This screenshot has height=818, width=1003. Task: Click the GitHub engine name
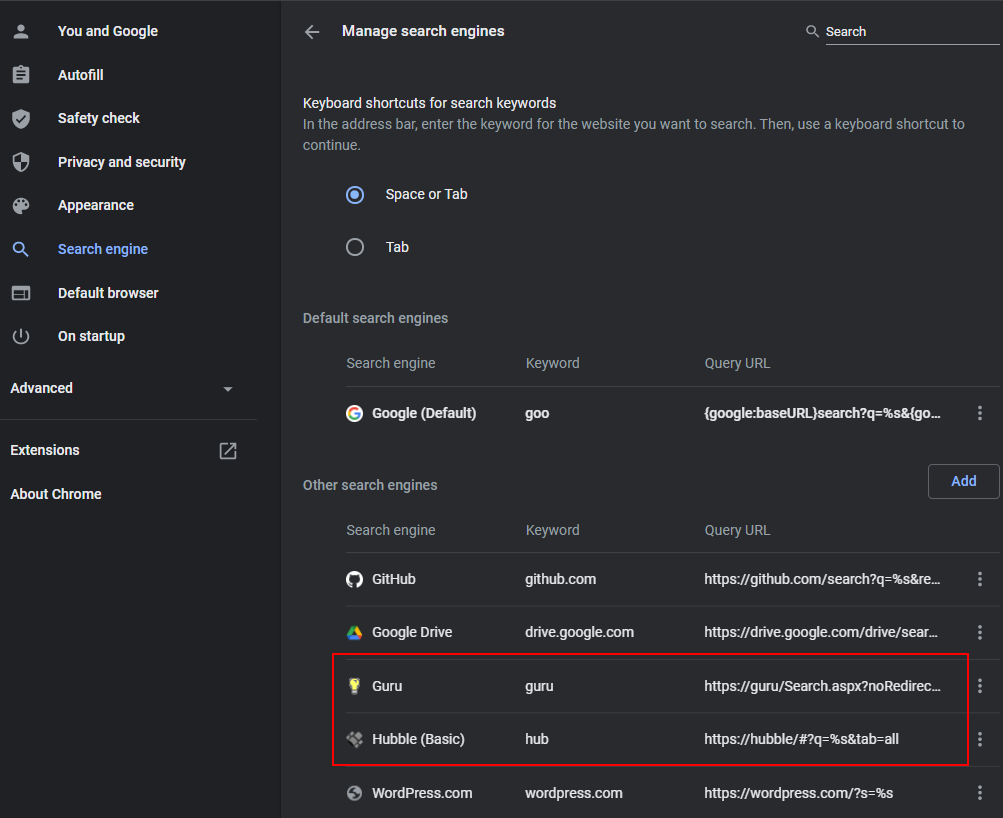coord(394,579)
